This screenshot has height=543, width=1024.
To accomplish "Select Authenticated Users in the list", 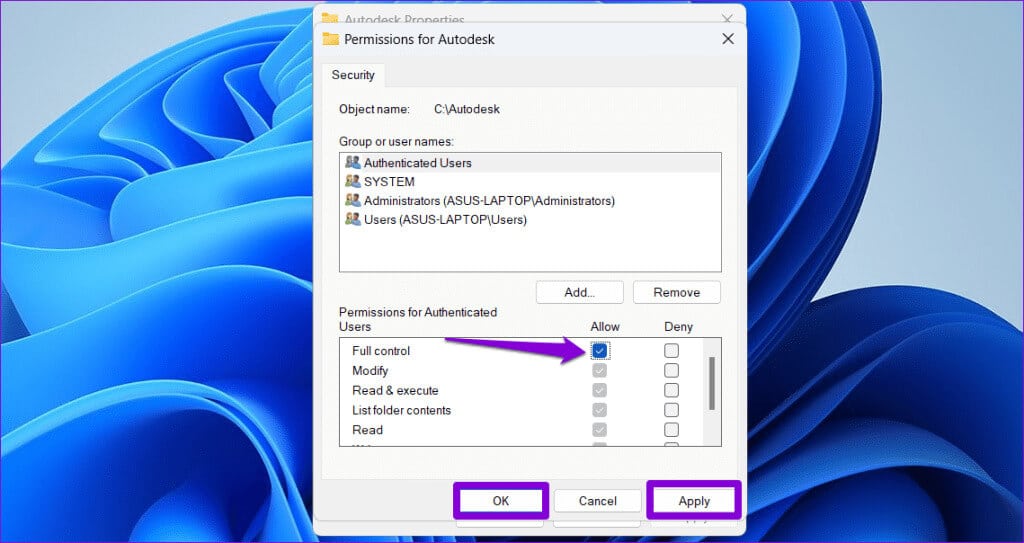I will (530, 163).
